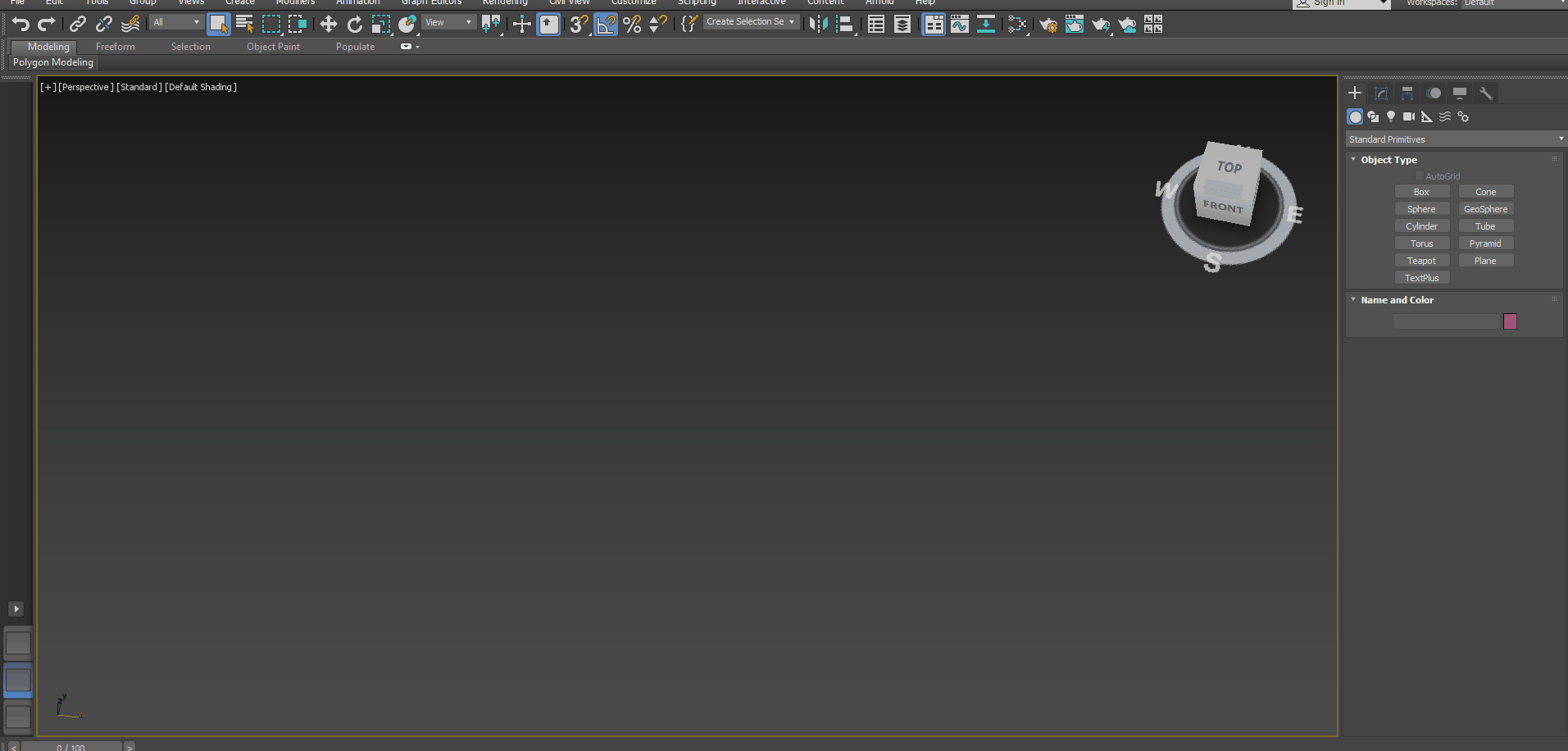Open Autodesk A360 gallery icon
Screen dimensions: 1568x751
[1153, 24]
